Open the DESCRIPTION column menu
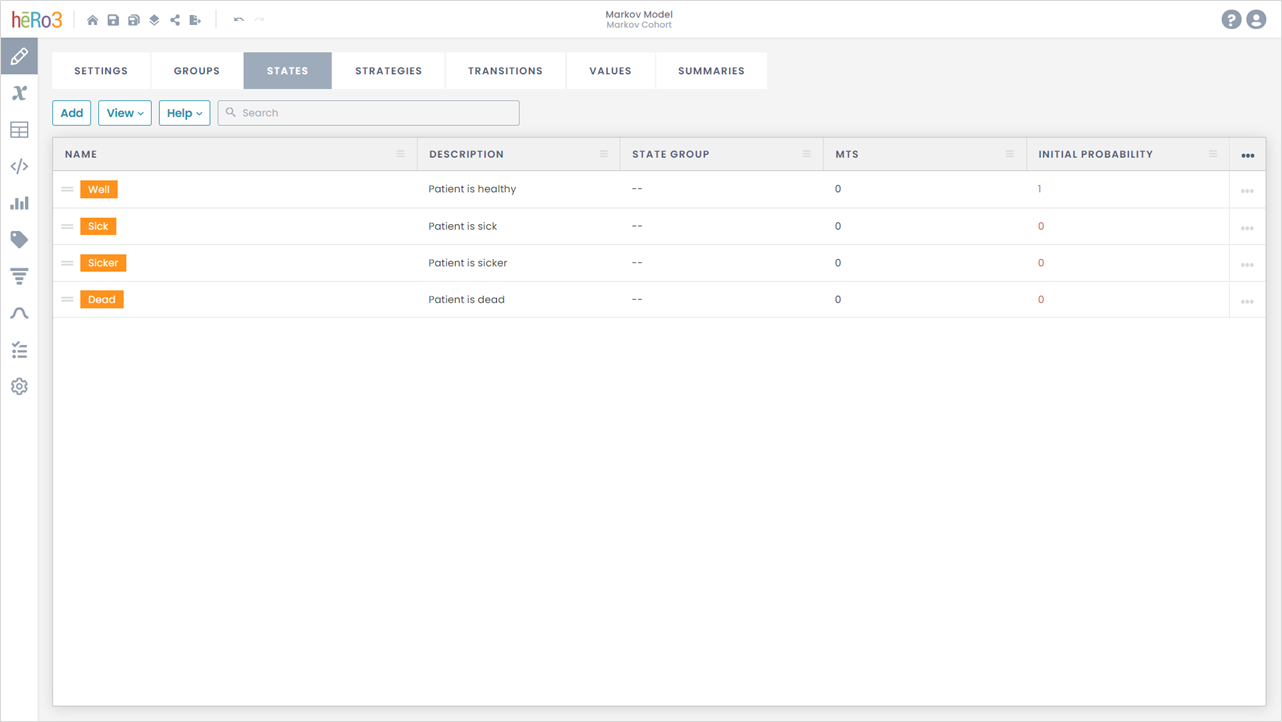 (603, 154)
